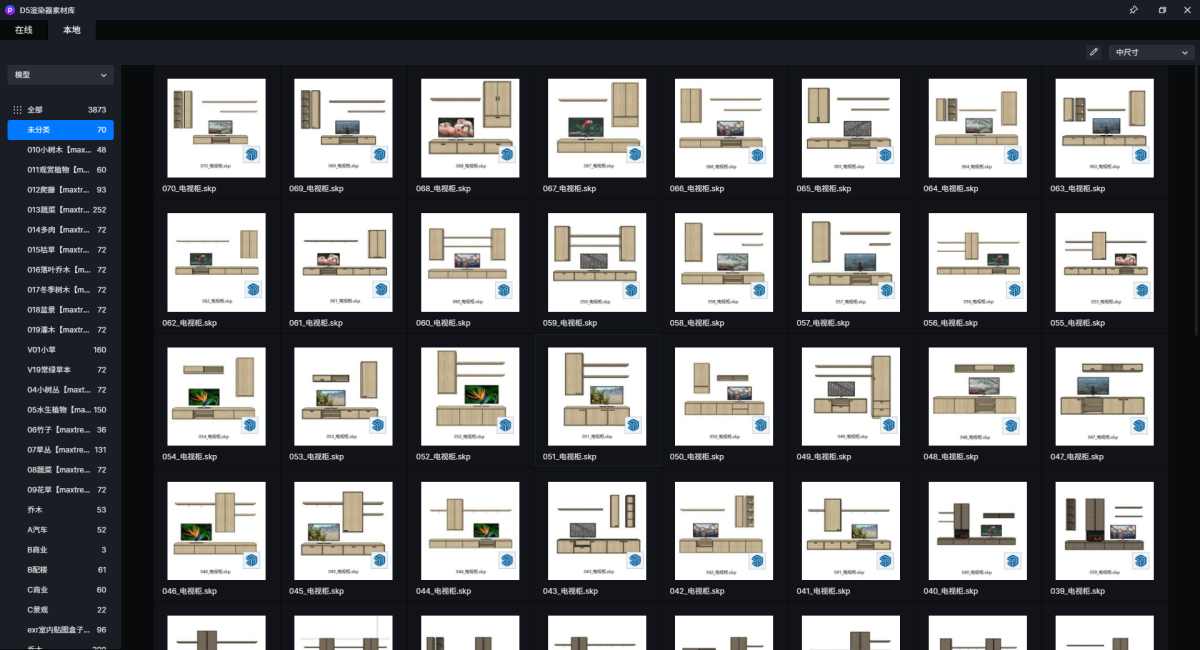
Task: Open the 04小树丛 category
Action: point(60,390)
